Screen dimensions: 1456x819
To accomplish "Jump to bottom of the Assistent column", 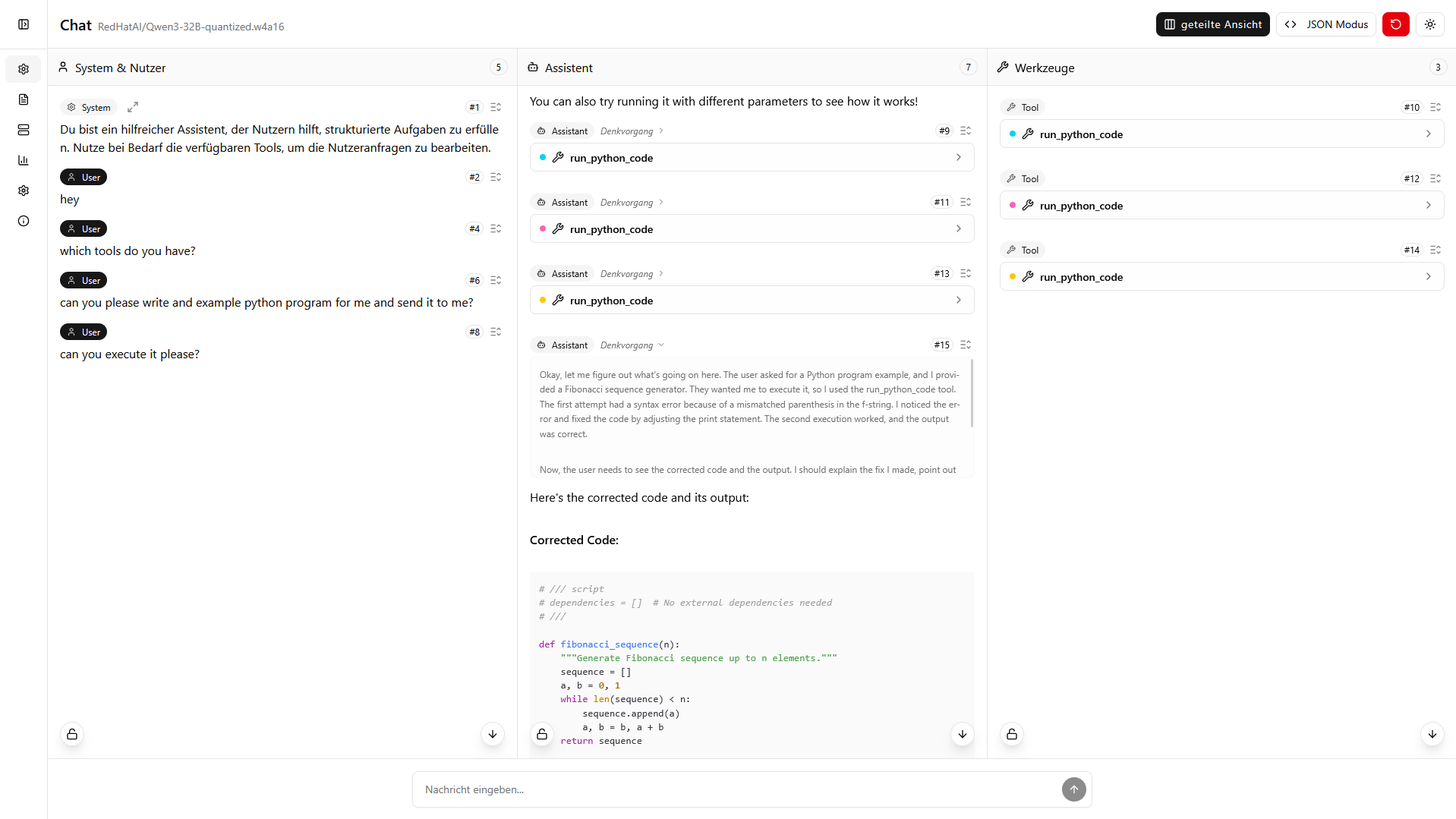I will 962,734.
